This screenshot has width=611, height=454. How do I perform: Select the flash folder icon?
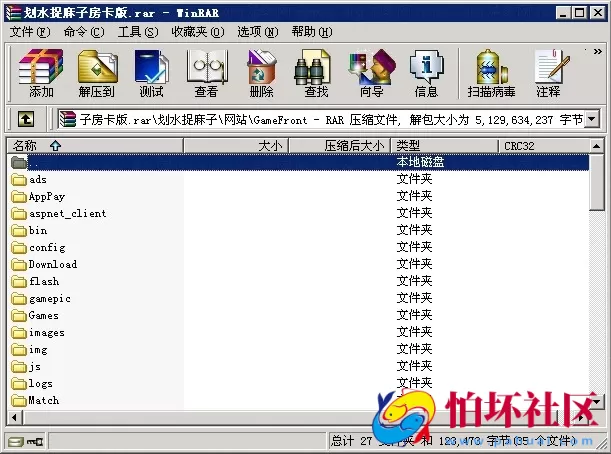click(x=19, y=281)
